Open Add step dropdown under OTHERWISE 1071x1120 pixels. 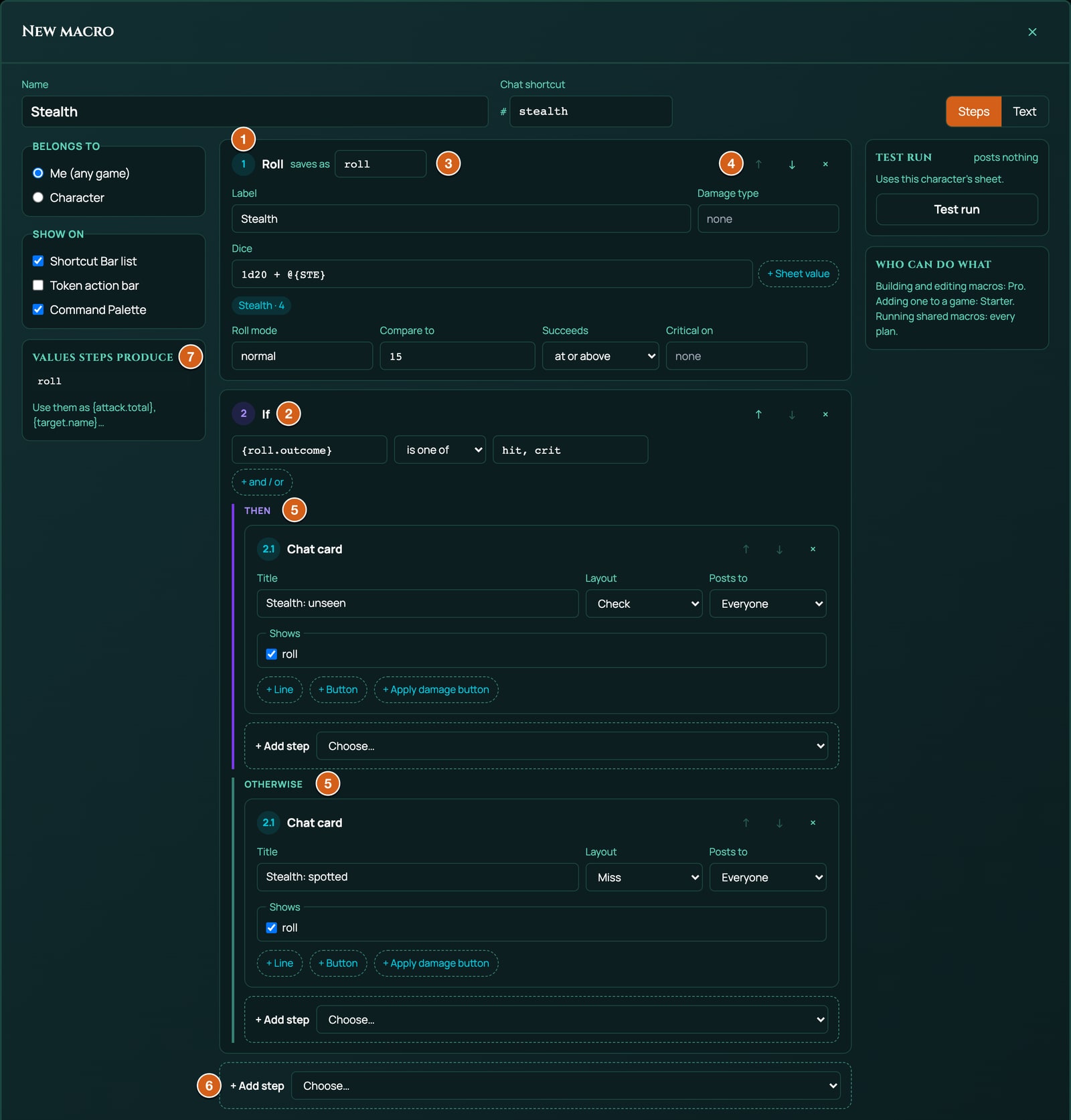coord(572,1020)
